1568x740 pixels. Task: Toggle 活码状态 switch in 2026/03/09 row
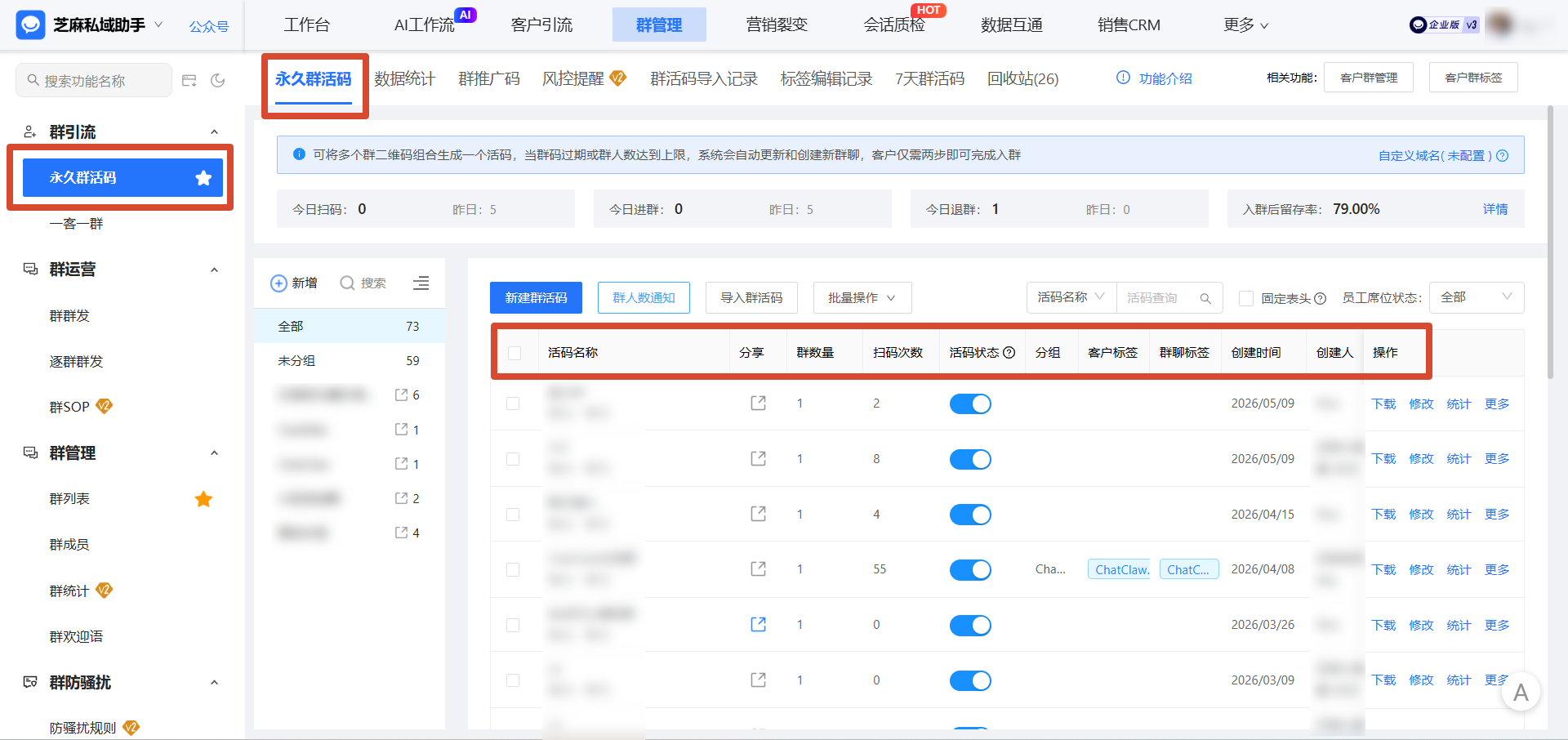click(x=970, y=680)
